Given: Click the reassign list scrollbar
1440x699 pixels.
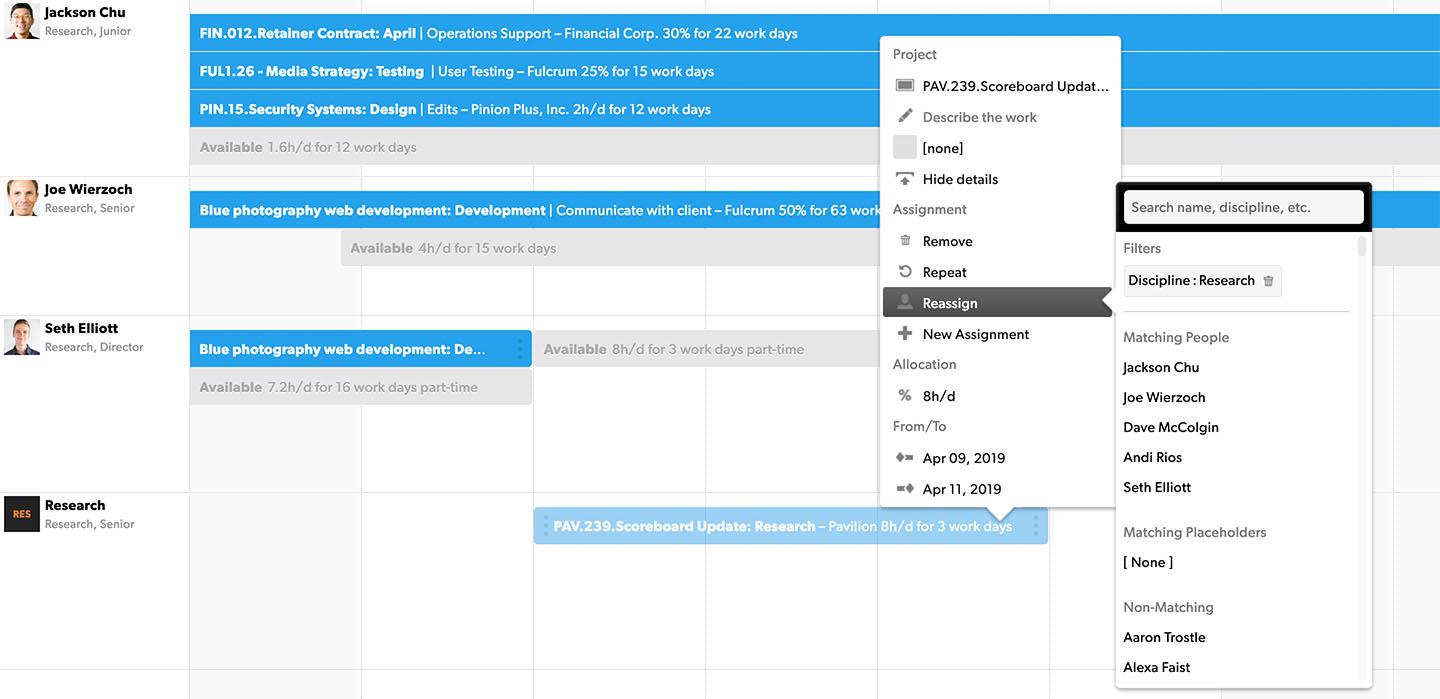Looking at the screenshot, I should [1361, 246].
